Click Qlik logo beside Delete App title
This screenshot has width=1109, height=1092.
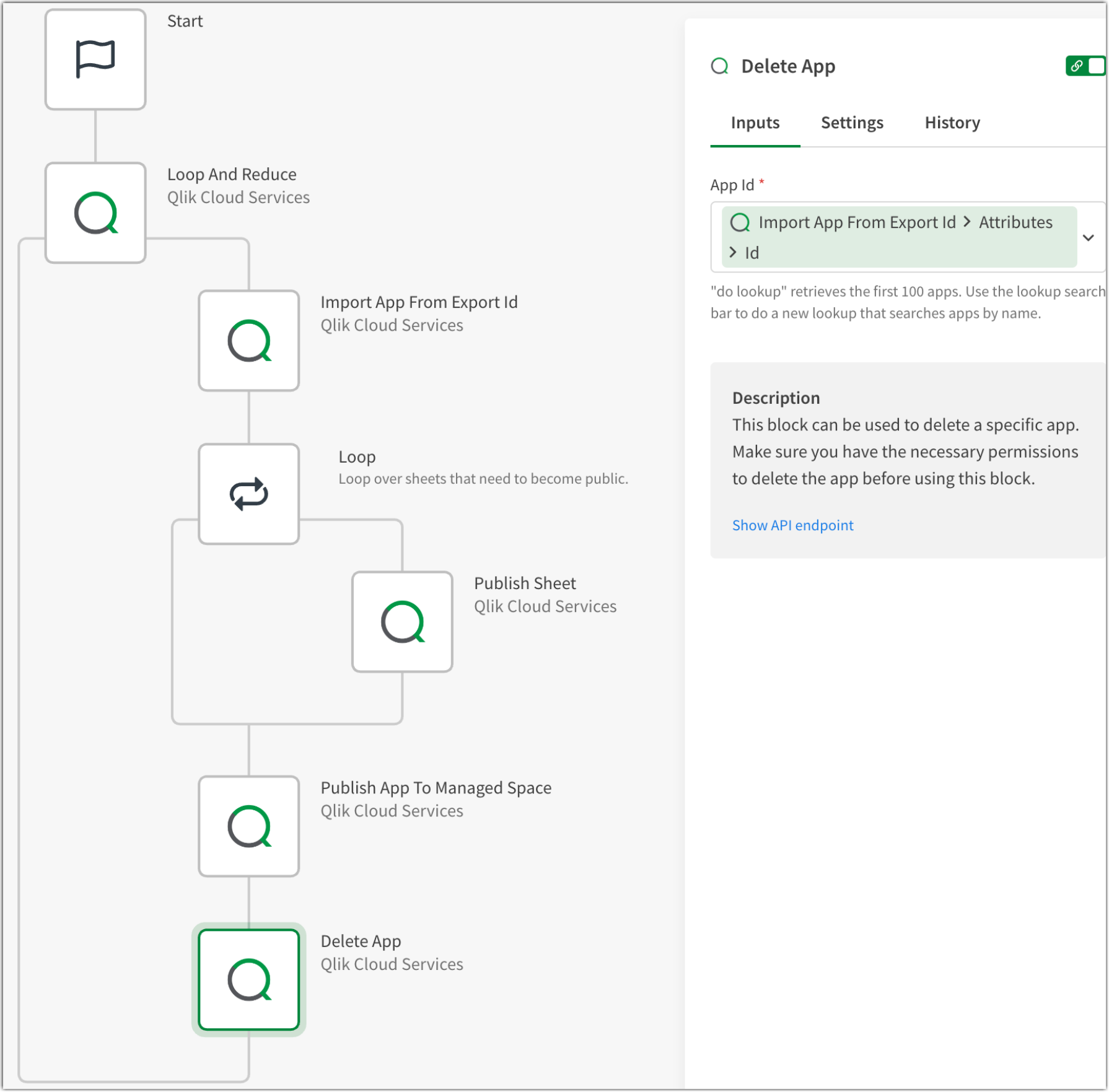719,66
